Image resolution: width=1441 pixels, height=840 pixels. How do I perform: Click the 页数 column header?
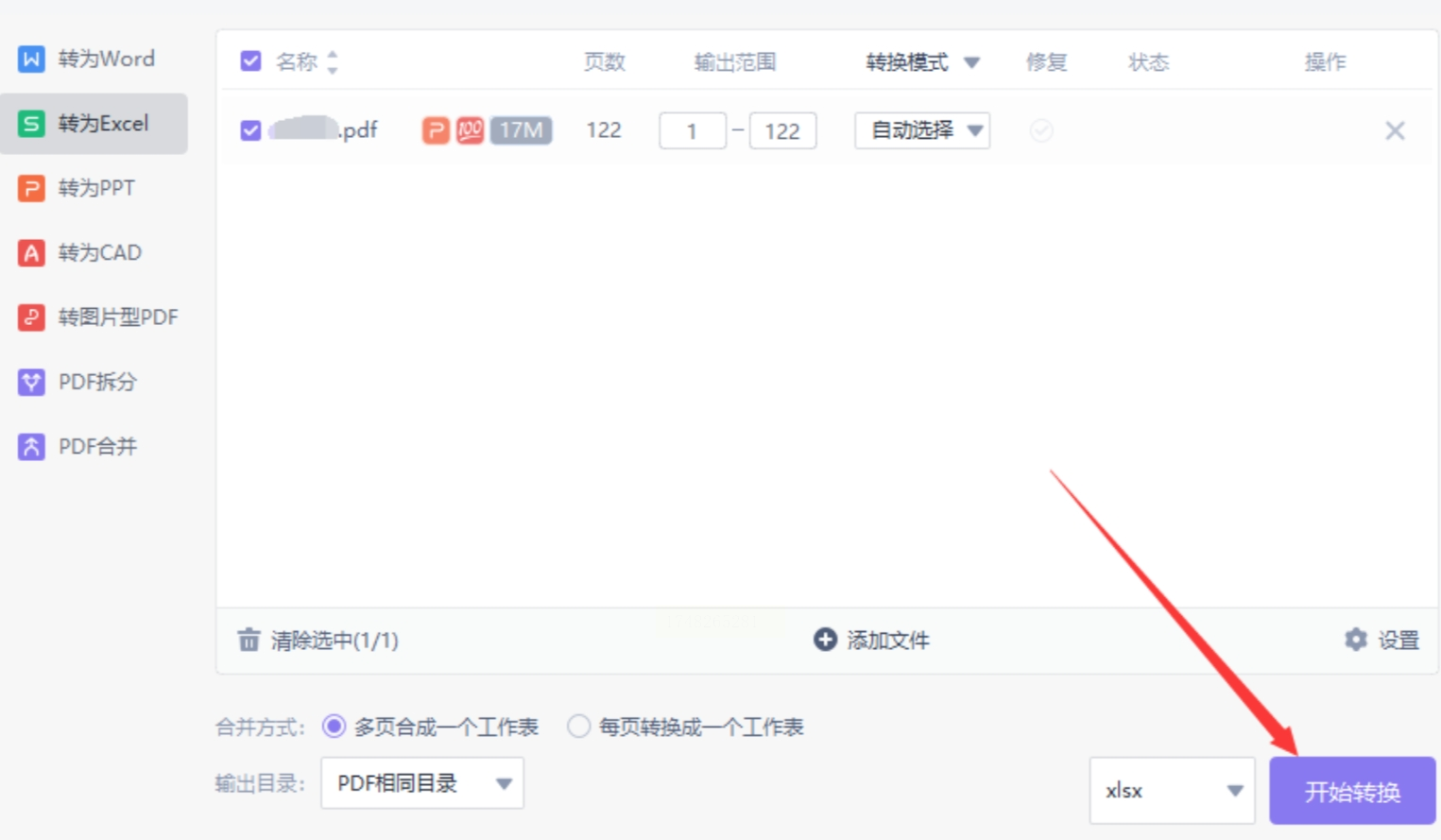tap(605, 62)
